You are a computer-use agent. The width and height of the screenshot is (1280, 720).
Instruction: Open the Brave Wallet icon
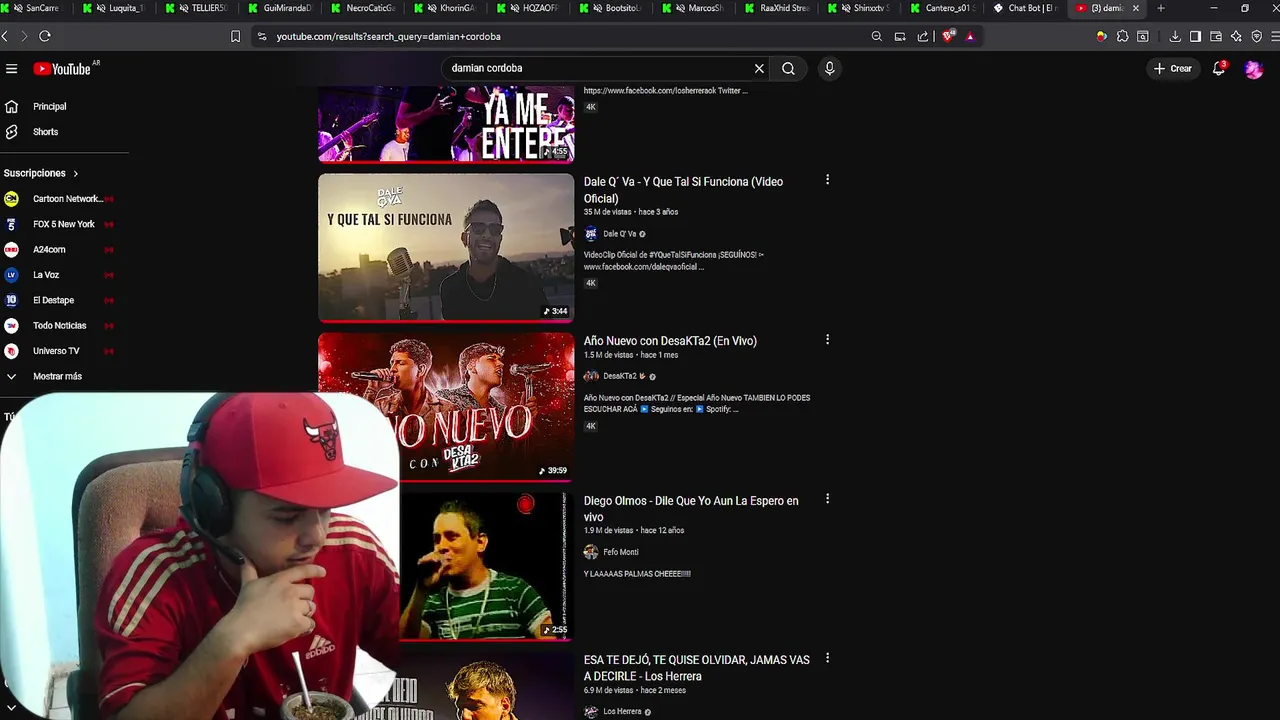click(1216, 36)
